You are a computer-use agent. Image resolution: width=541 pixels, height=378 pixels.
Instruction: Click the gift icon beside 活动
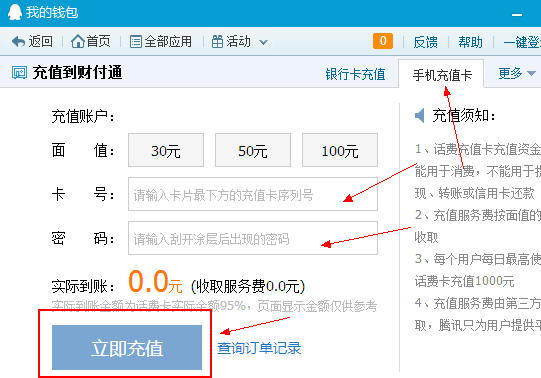[x=217, y=42]
